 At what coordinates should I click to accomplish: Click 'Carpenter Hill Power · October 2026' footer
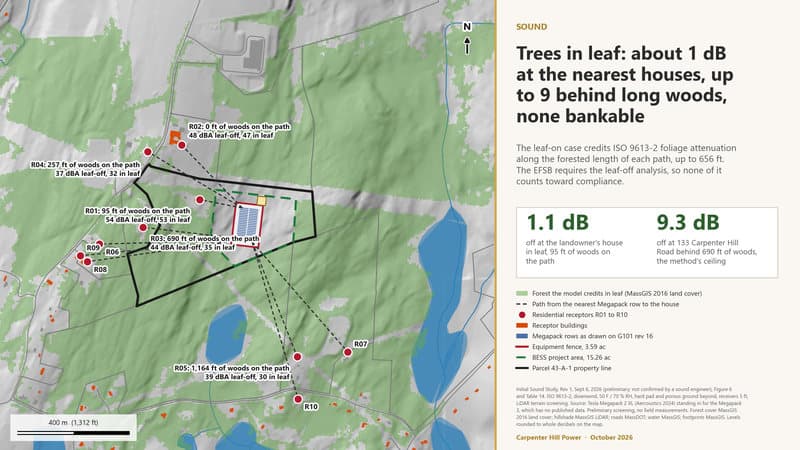[x=574, y=438]
